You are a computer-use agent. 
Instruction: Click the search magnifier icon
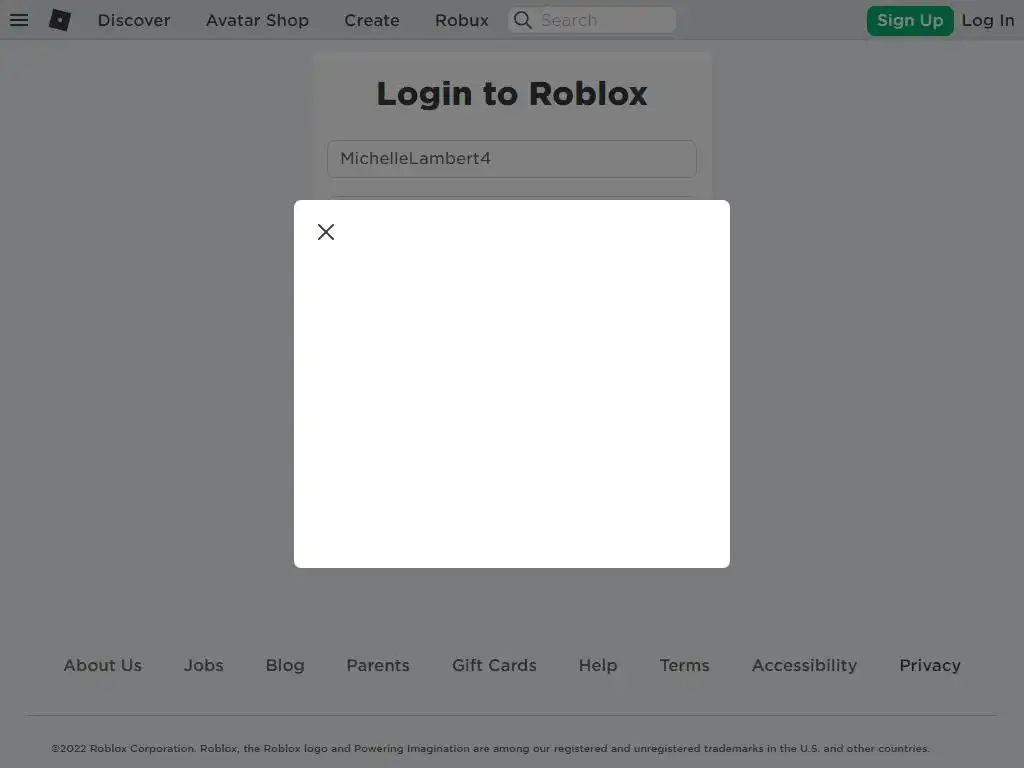click(x=522, y=20)
